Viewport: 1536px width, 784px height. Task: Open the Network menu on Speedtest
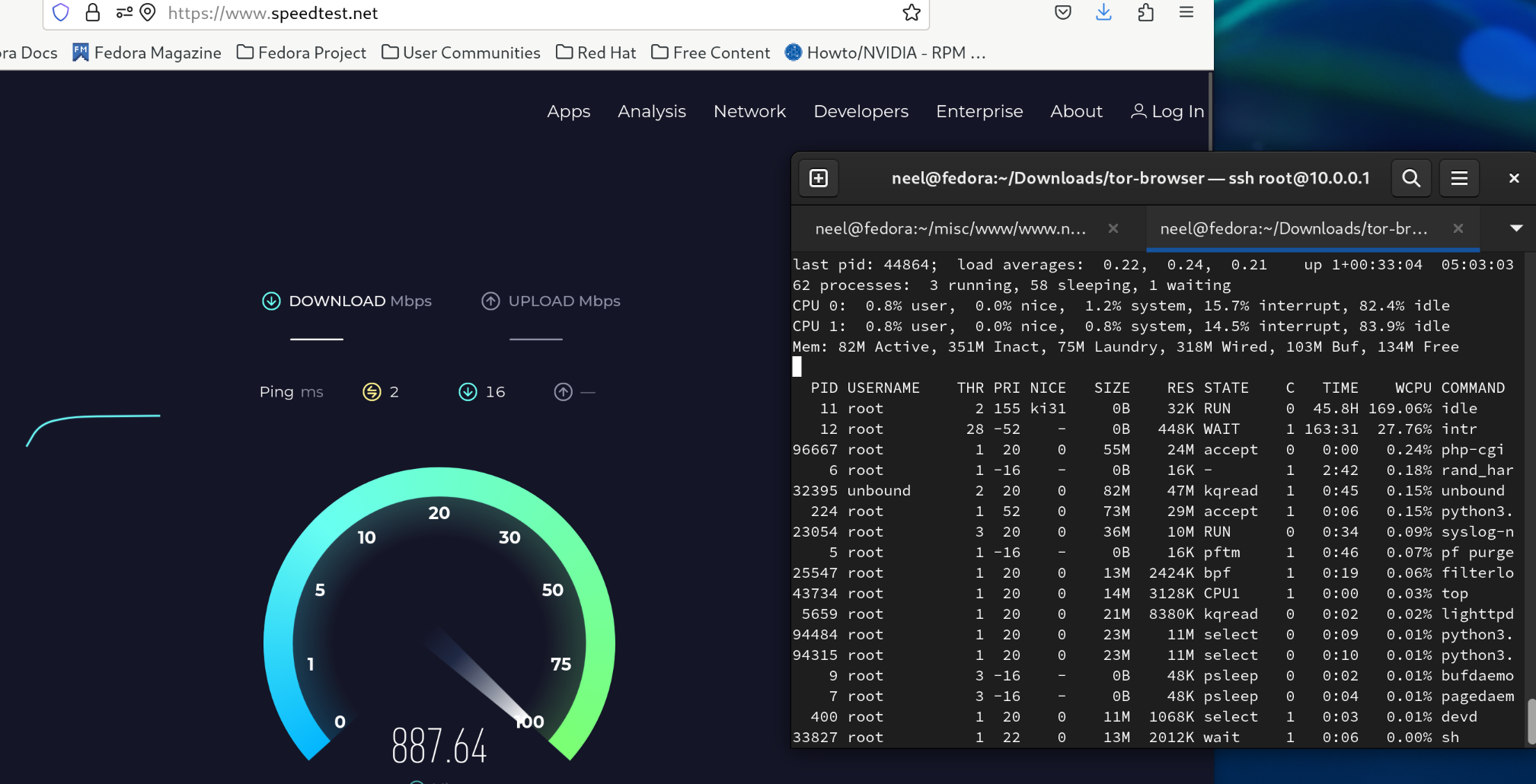749,111
